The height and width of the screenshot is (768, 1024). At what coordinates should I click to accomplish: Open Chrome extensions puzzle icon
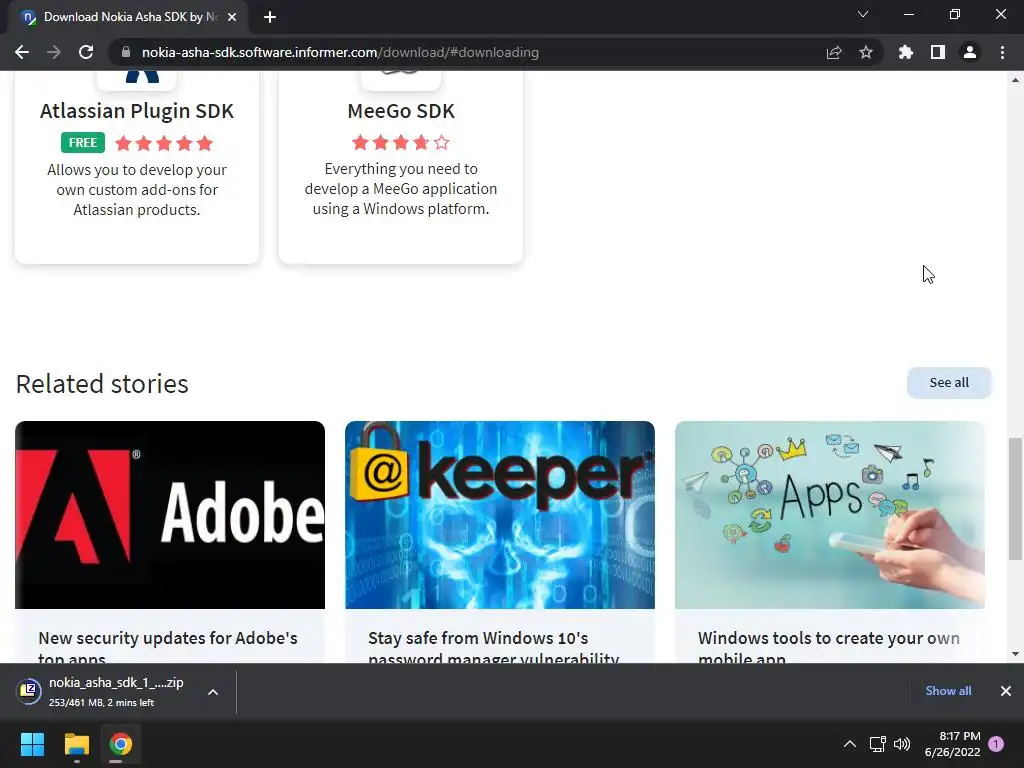click(906, 52)
